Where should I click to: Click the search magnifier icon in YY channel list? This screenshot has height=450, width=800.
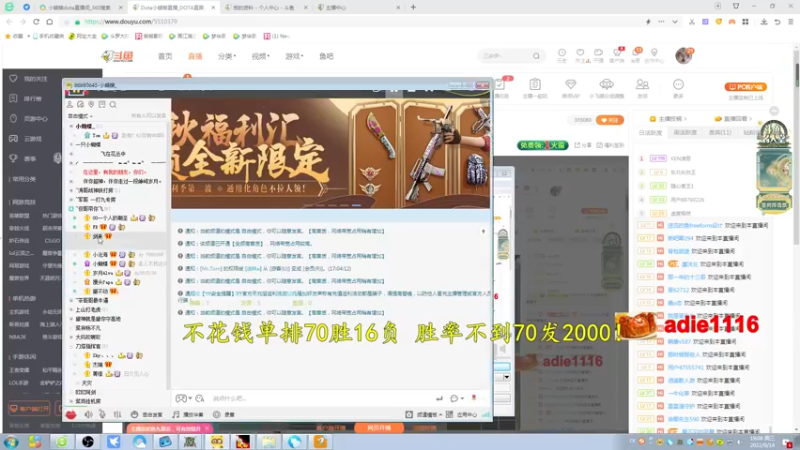[x=113, y=105]
